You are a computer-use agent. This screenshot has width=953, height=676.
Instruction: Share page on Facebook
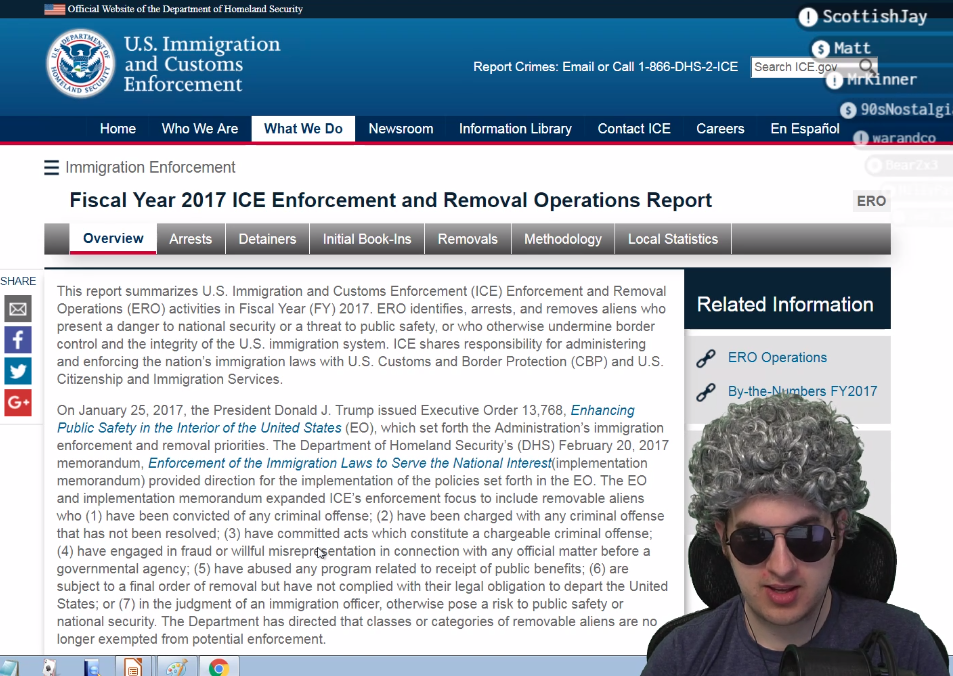point(18,339)
